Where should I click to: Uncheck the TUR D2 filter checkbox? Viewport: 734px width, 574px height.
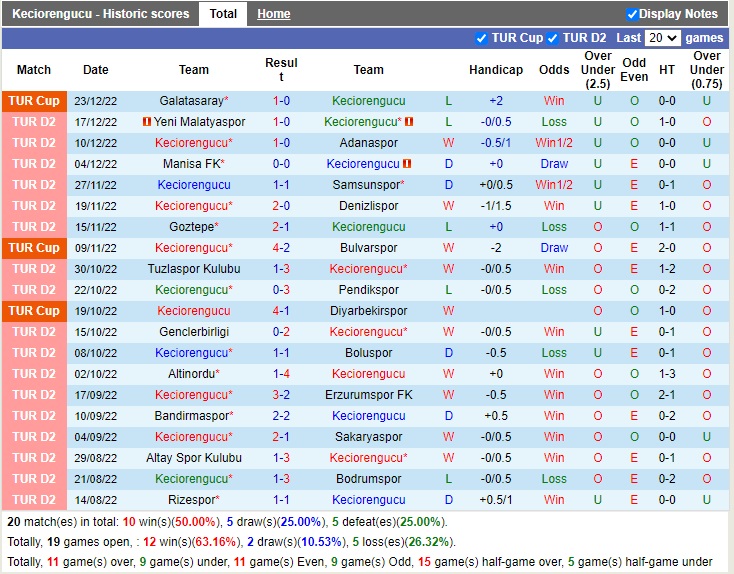(x=553, y=38)
